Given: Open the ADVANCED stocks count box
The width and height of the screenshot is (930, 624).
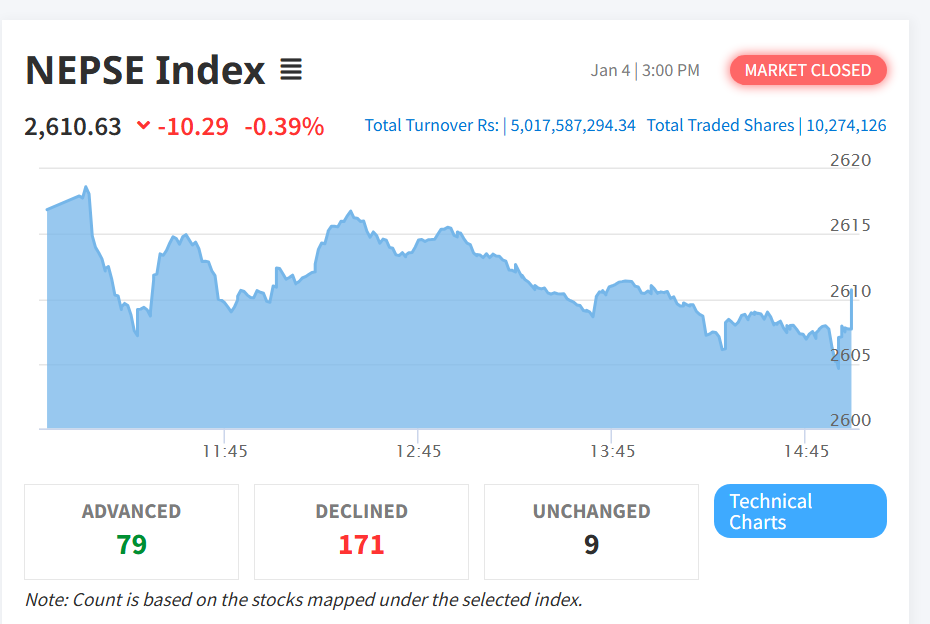Looking at the screenshot, I should (131, 531).
